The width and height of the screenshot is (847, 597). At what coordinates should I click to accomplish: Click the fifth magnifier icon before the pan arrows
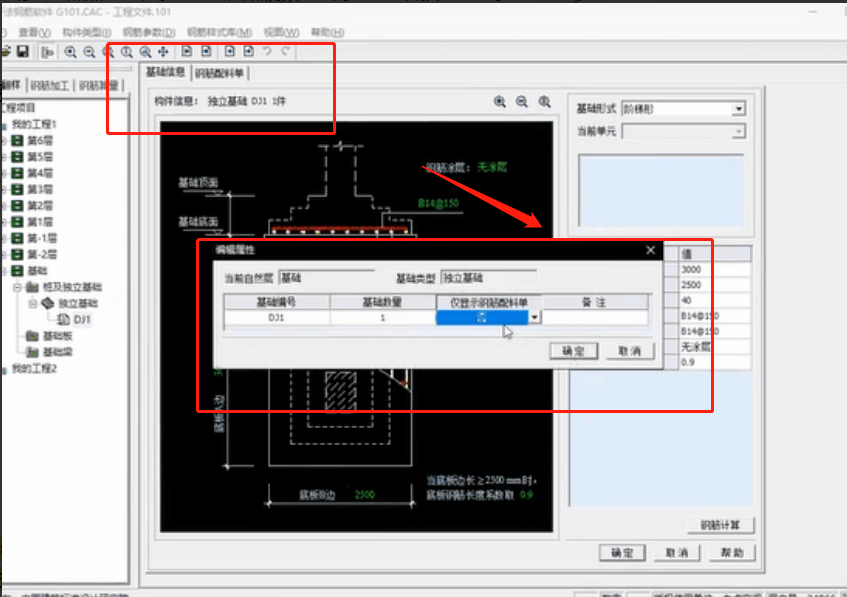[x=145, y=52]
